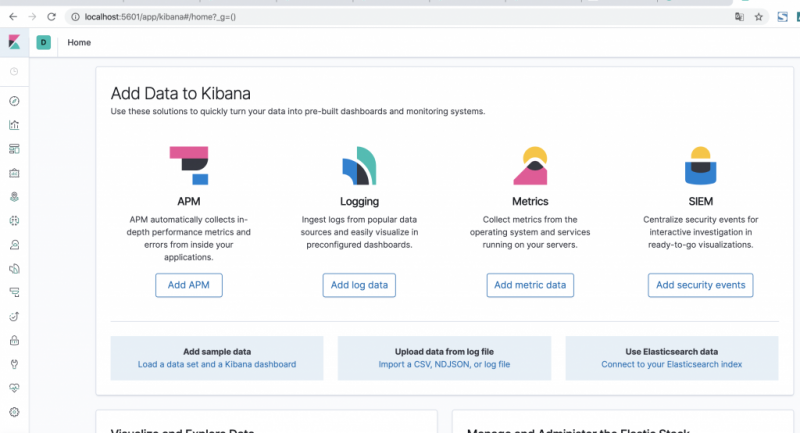Go forward with the browser forward arrow
800x433 pixels.
(32, 17)
